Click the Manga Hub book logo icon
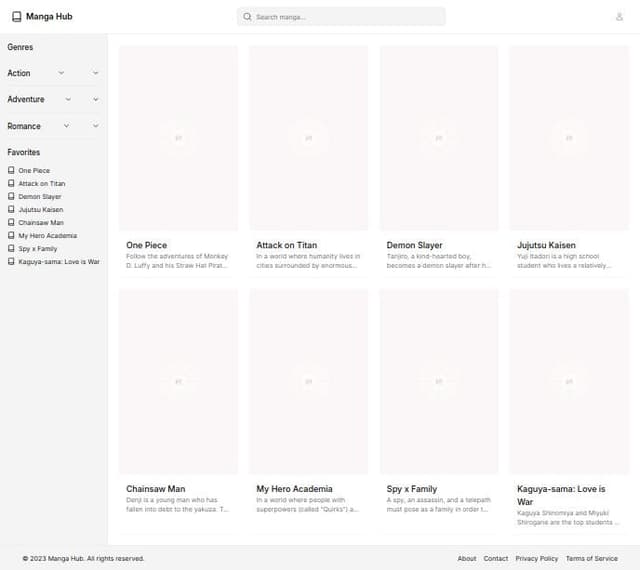 16,17
